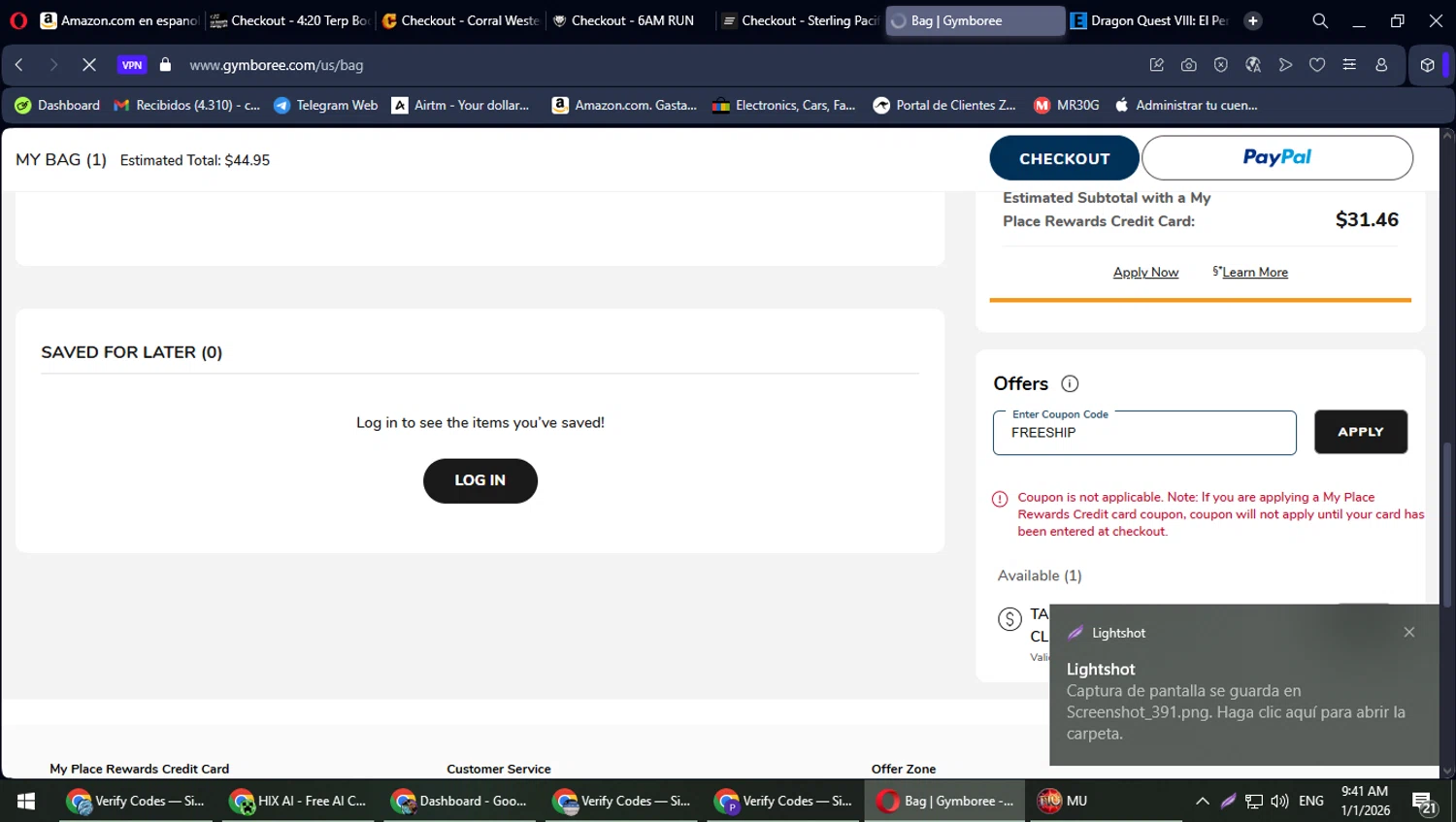The width and height of the screenshot is (1456, 822).
Task: Click the Apply Now link
Action: [1145, 273]
